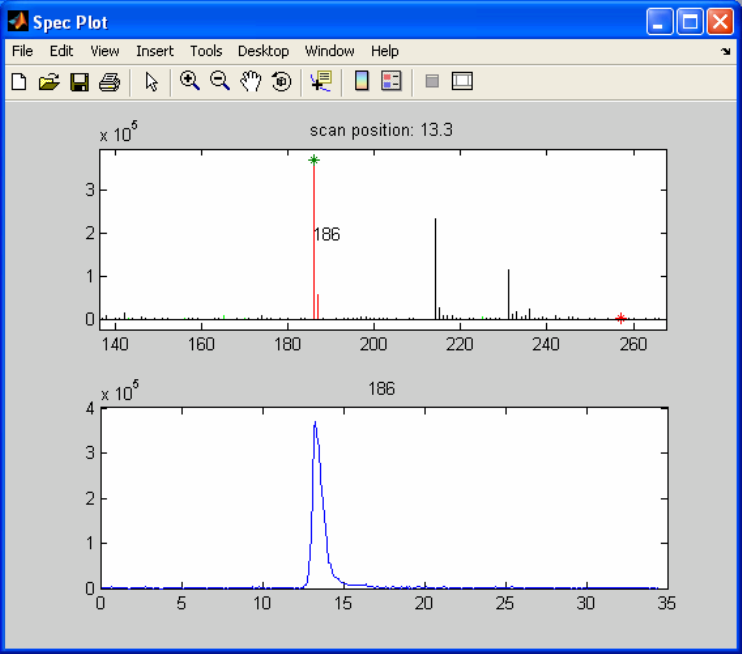The width and height of the screenshot is (742, 654).
Task: Open the Insert menu
Action: (x=155, y=51)
